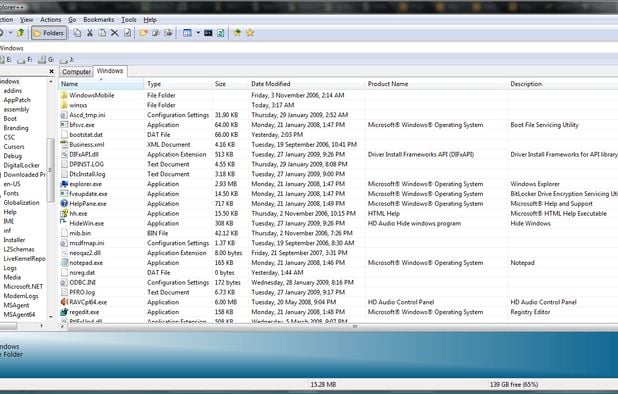
Task: Click the file list horizontal scrollbar thumb
Action: click(356, 326)
